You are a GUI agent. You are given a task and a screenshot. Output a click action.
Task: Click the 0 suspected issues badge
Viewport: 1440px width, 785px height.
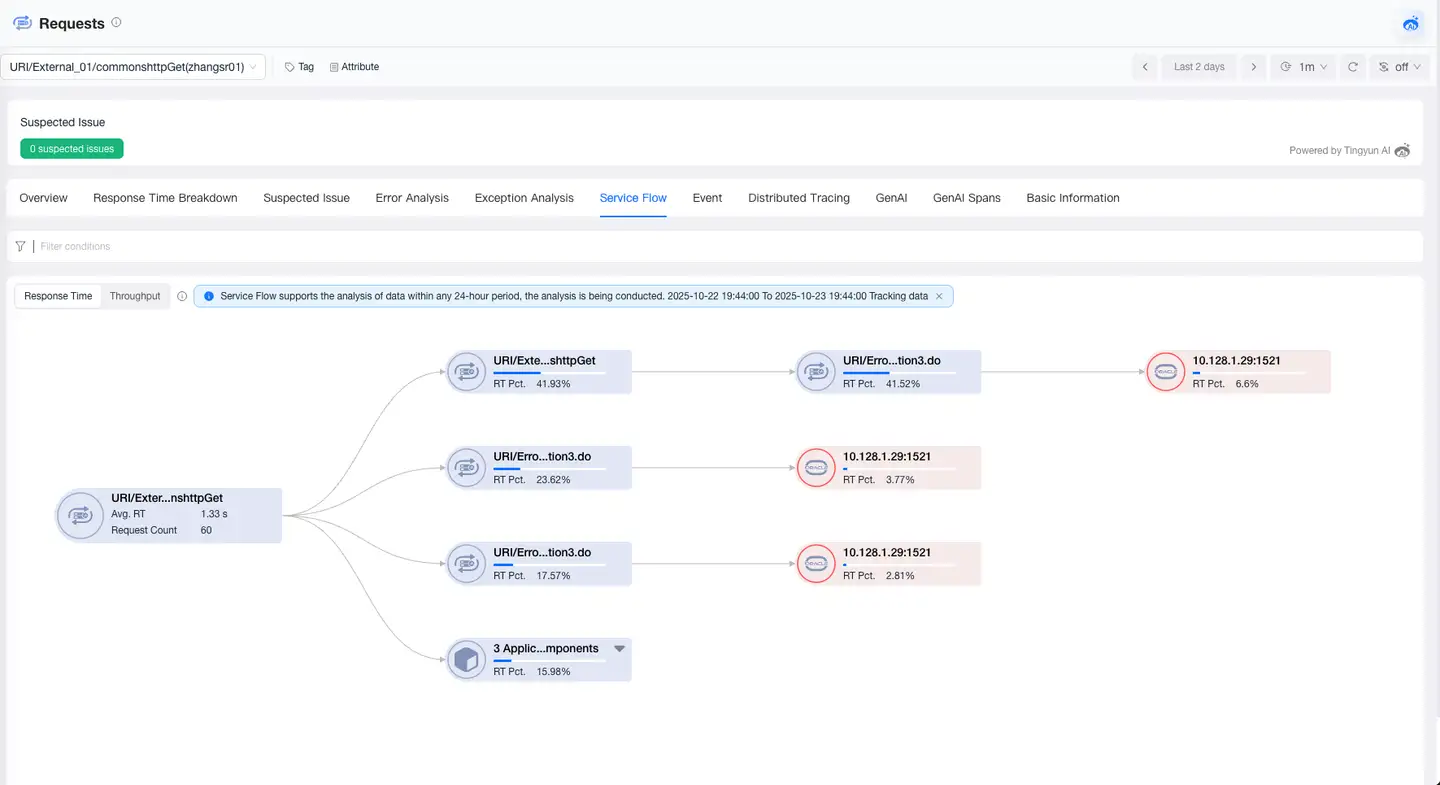tap(71, 147)
